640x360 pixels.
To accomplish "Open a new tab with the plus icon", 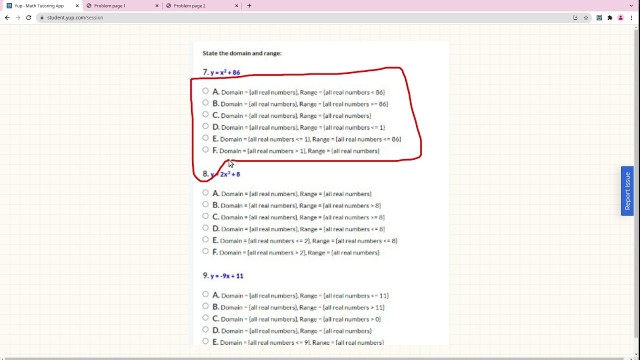I will 249,6.
